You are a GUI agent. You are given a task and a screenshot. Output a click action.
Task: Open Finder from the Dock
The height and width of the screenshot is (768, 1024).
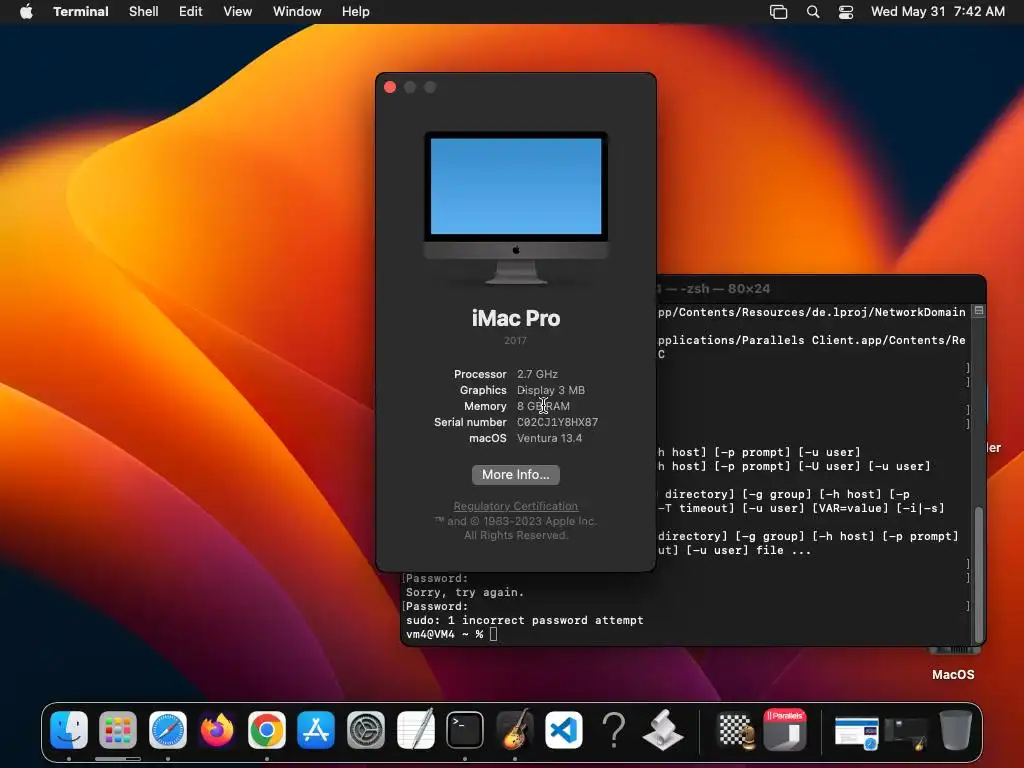(69, 729)
